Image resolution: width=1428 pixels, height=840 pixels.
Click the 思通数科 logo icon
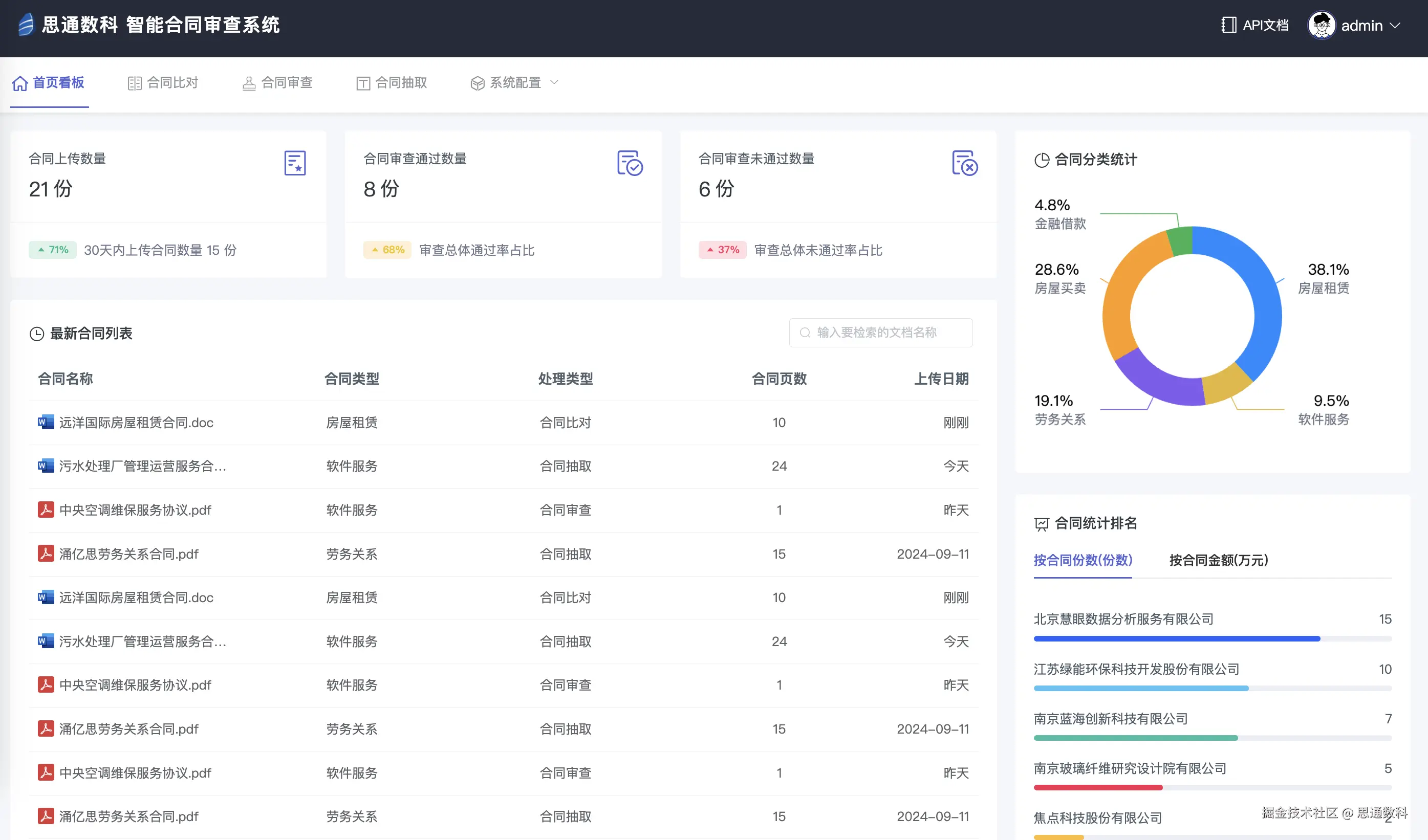click(26, 25)
